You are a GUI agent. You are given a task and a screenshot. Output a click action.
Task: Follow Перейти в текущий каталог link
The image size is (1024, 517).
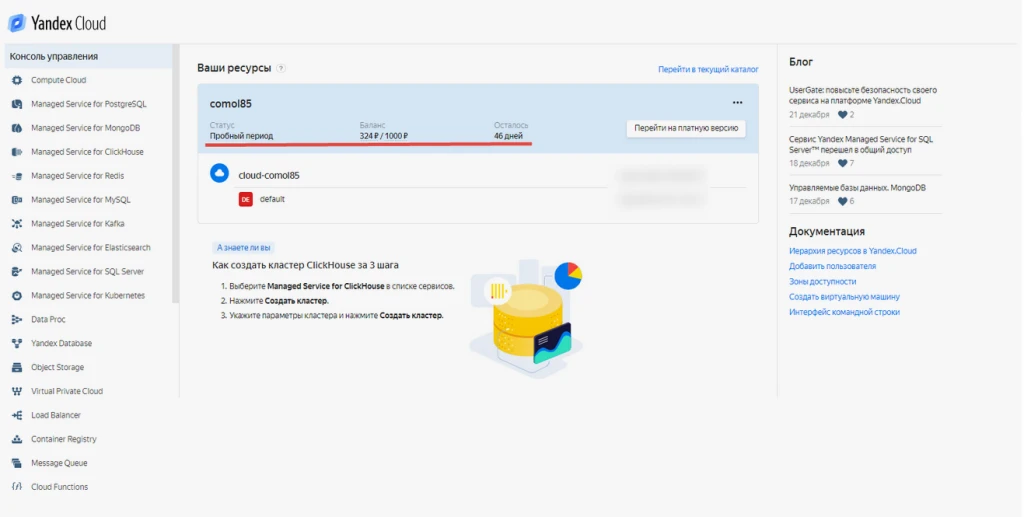(x=708, y=69)
